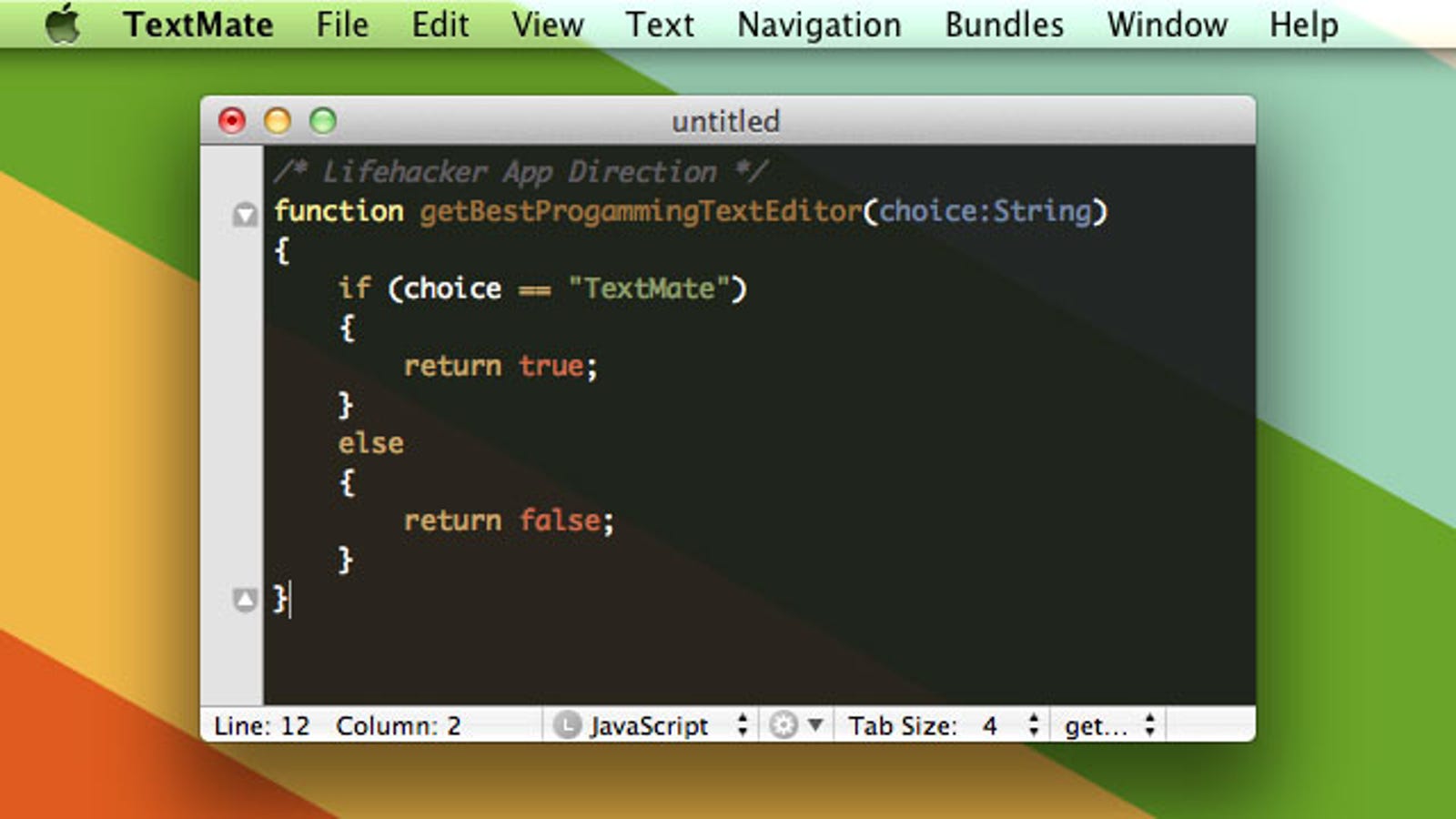Open the Apple menu

tap(63, 24)
